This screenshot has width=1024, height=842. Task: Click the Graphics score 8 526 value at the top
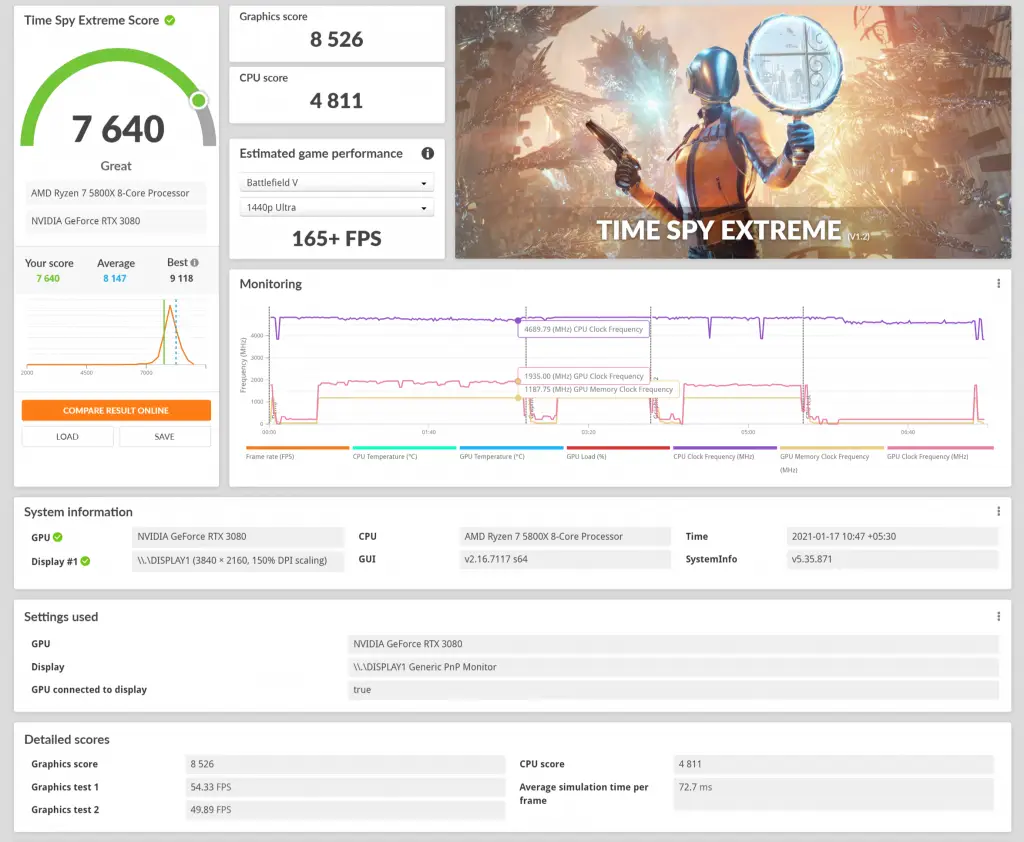click(336, 39)
